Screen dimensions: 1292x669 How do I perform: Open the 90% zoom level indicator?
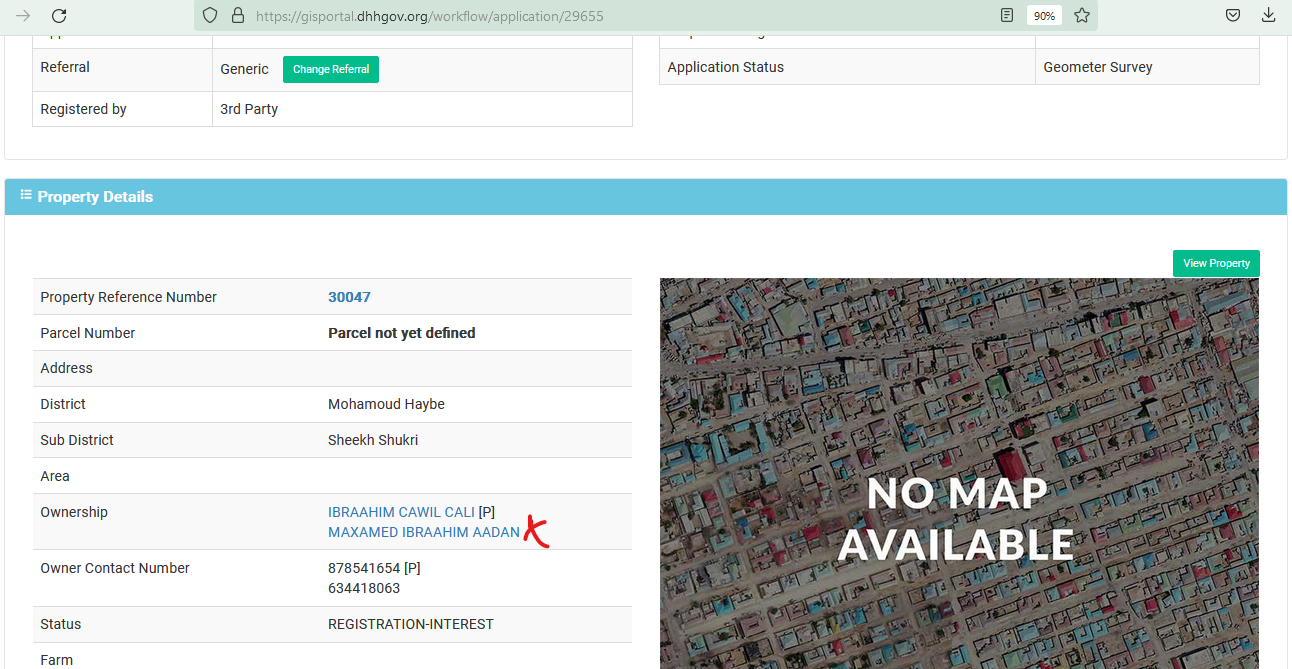(x=1044, y=16)
